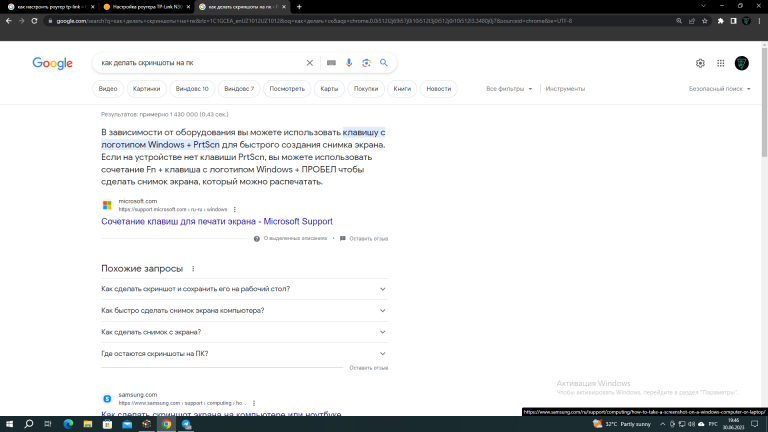Open the 'Все фильтры' dropdown
This screenshot has width=768, height=432.
click(509, 89)
